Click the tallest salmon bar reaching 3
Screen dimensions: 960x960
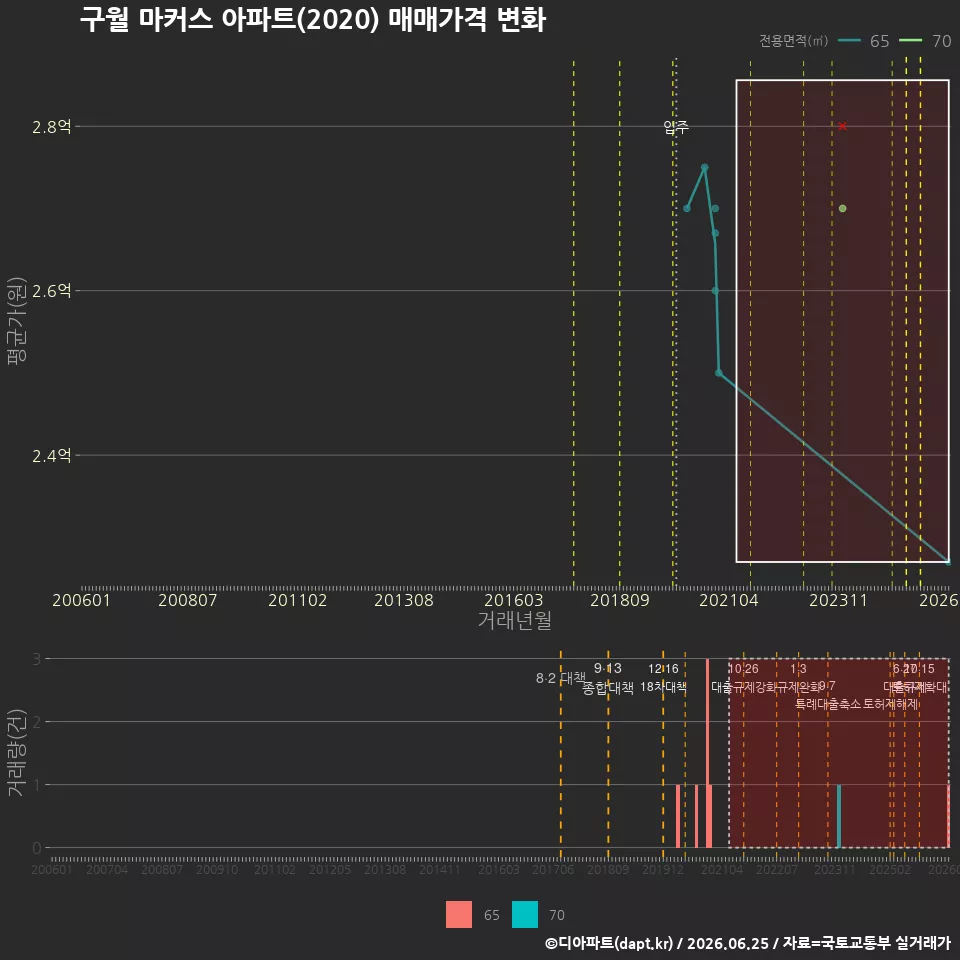click(x=707, y=753)
